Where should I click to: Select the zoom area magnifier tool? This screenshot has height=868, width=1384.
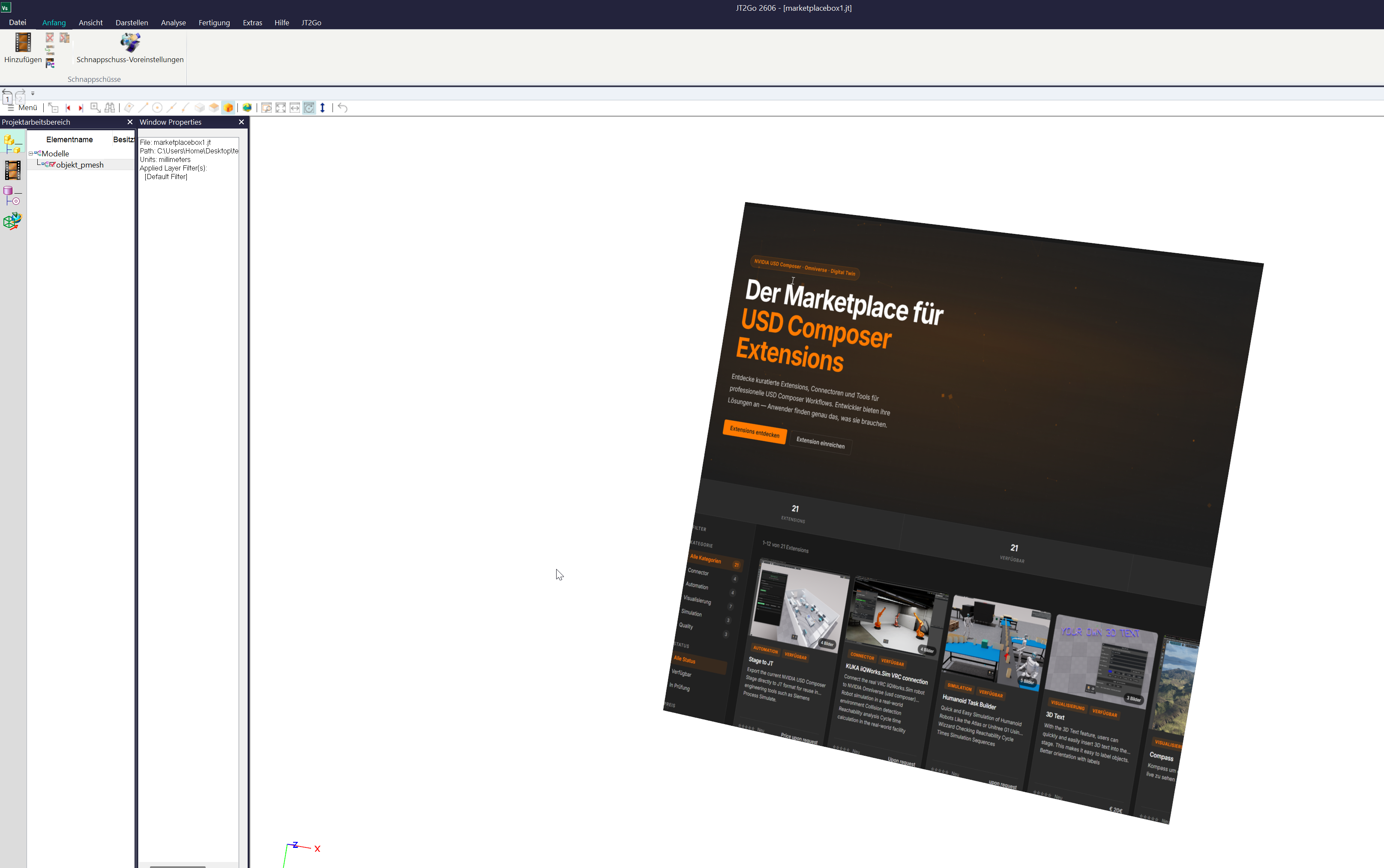95,108
